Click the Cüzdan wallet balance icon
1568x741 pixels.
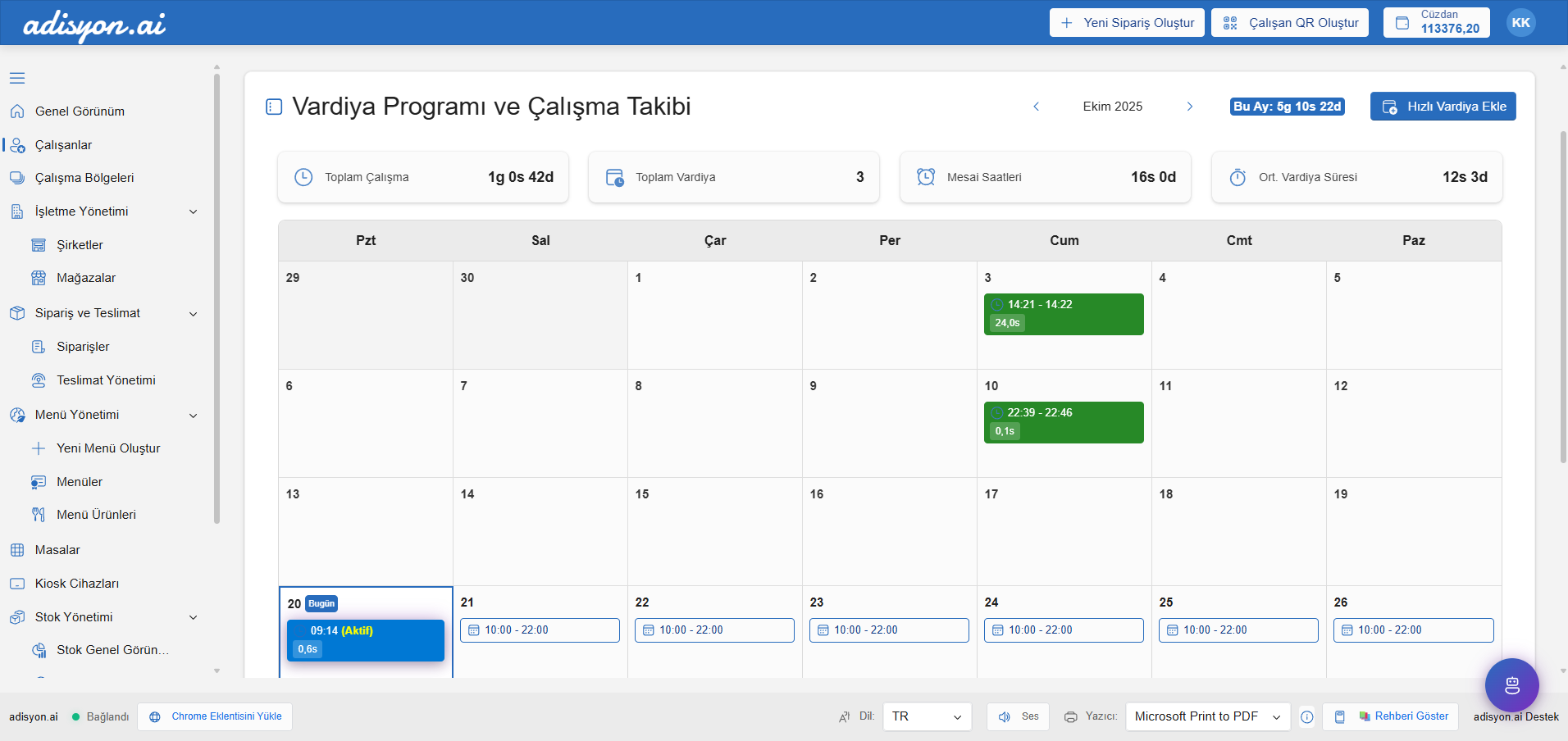[1402, 23]
